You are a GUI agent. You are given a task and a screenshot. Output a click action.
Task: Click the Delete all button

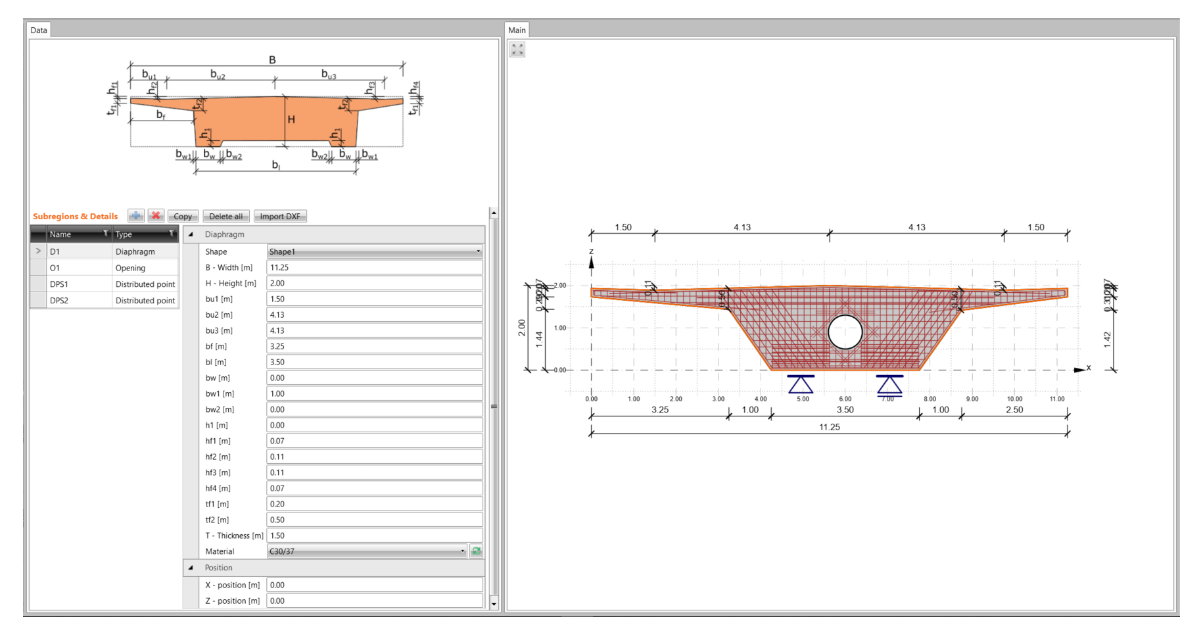pyautogui.click(x=225, y=216)
